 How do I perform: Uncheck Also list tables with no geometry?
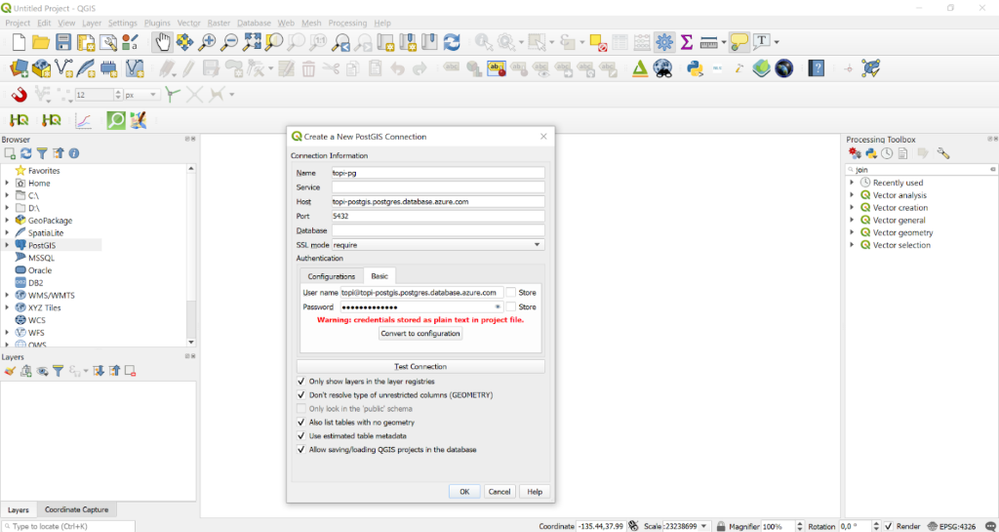click(x=301, y=422)
